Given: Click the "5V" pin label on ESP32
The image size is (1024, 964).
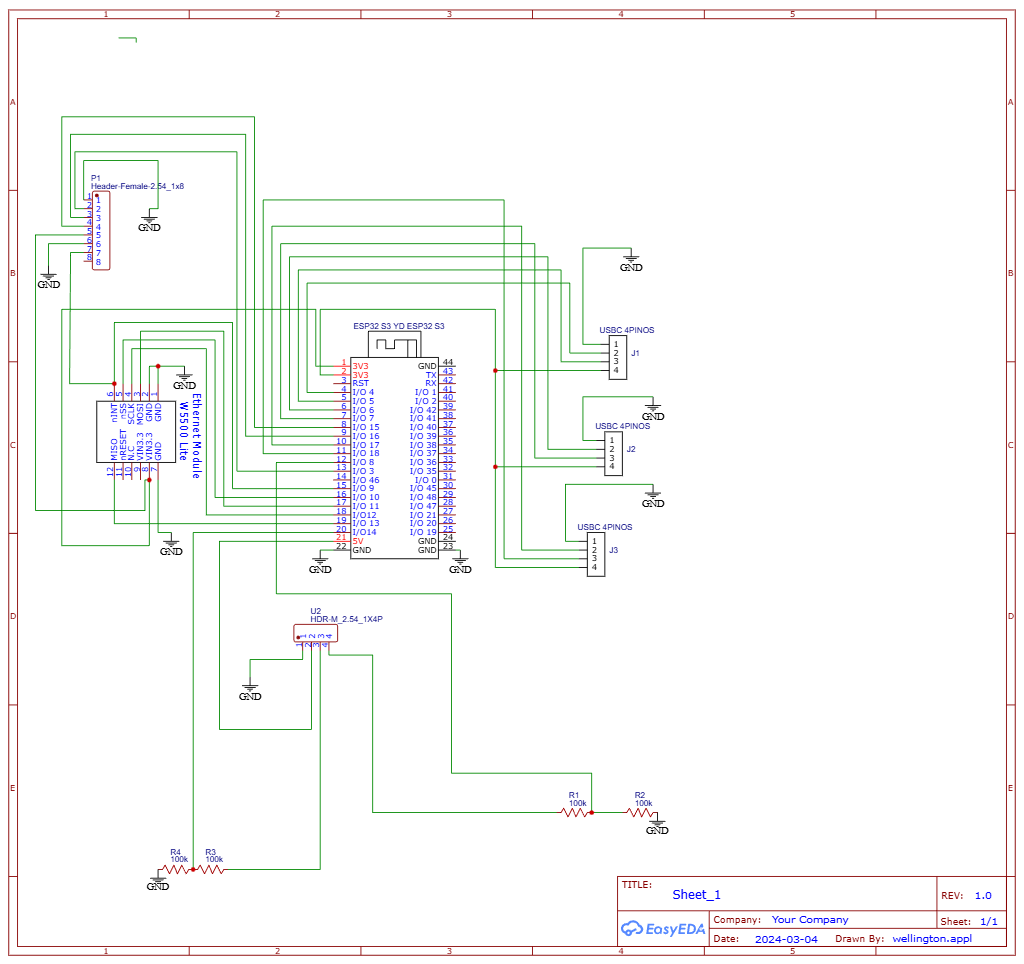Looking at the screenshot, I should tap(358, 541).
